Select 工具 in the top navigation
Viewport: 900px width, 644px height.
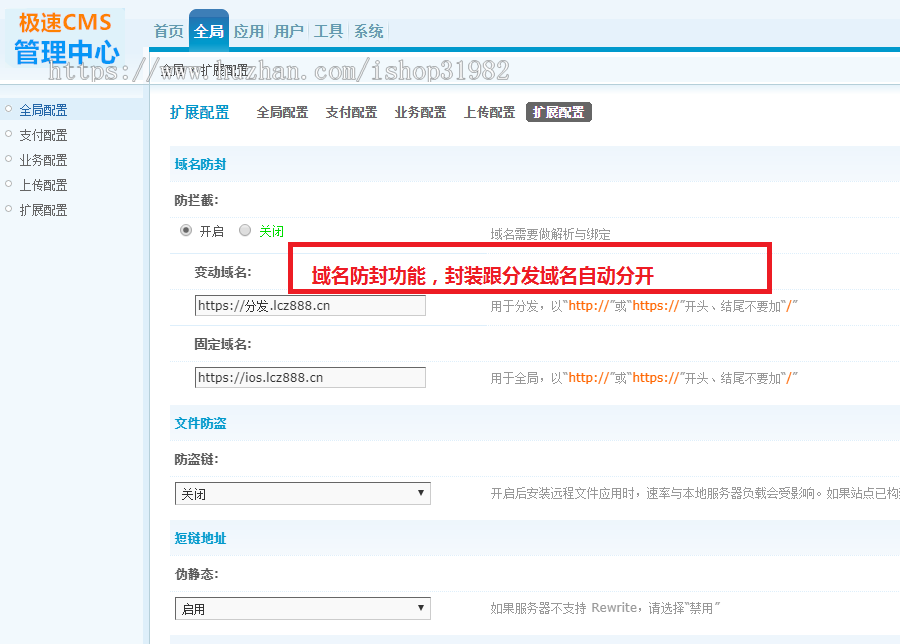(327, 31)
